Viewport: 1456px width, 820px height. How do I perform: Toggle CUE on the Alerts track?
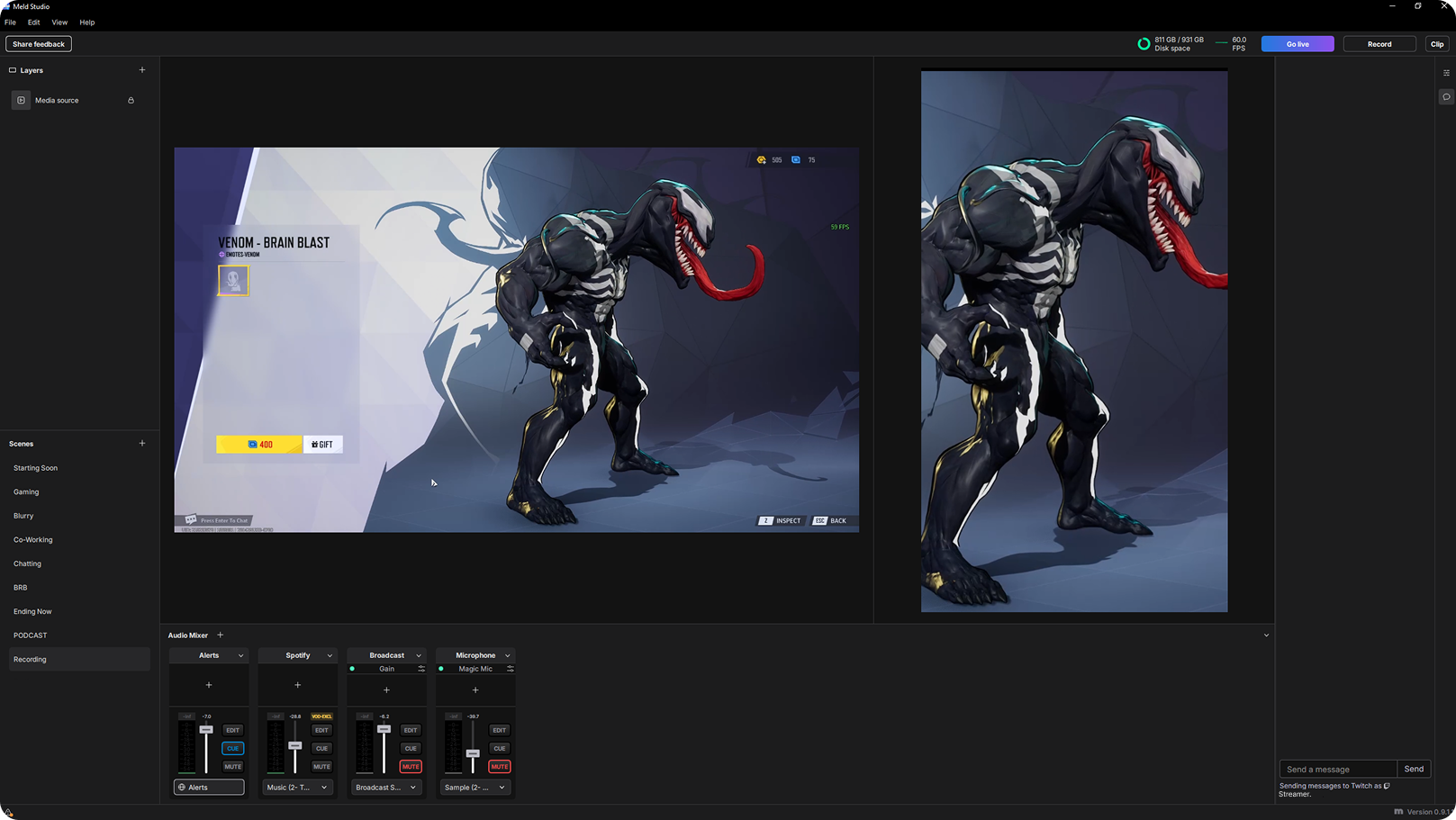pyautogui.click(x=232, y=749)
